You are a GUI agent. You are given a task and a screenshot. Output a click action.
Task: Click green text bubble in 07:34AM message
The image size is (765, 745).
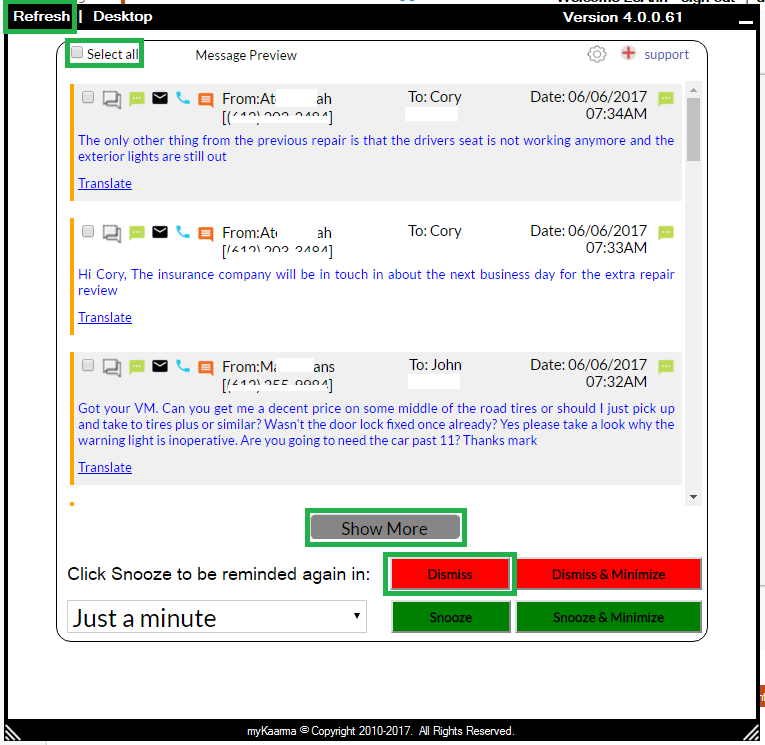(137, 99)
